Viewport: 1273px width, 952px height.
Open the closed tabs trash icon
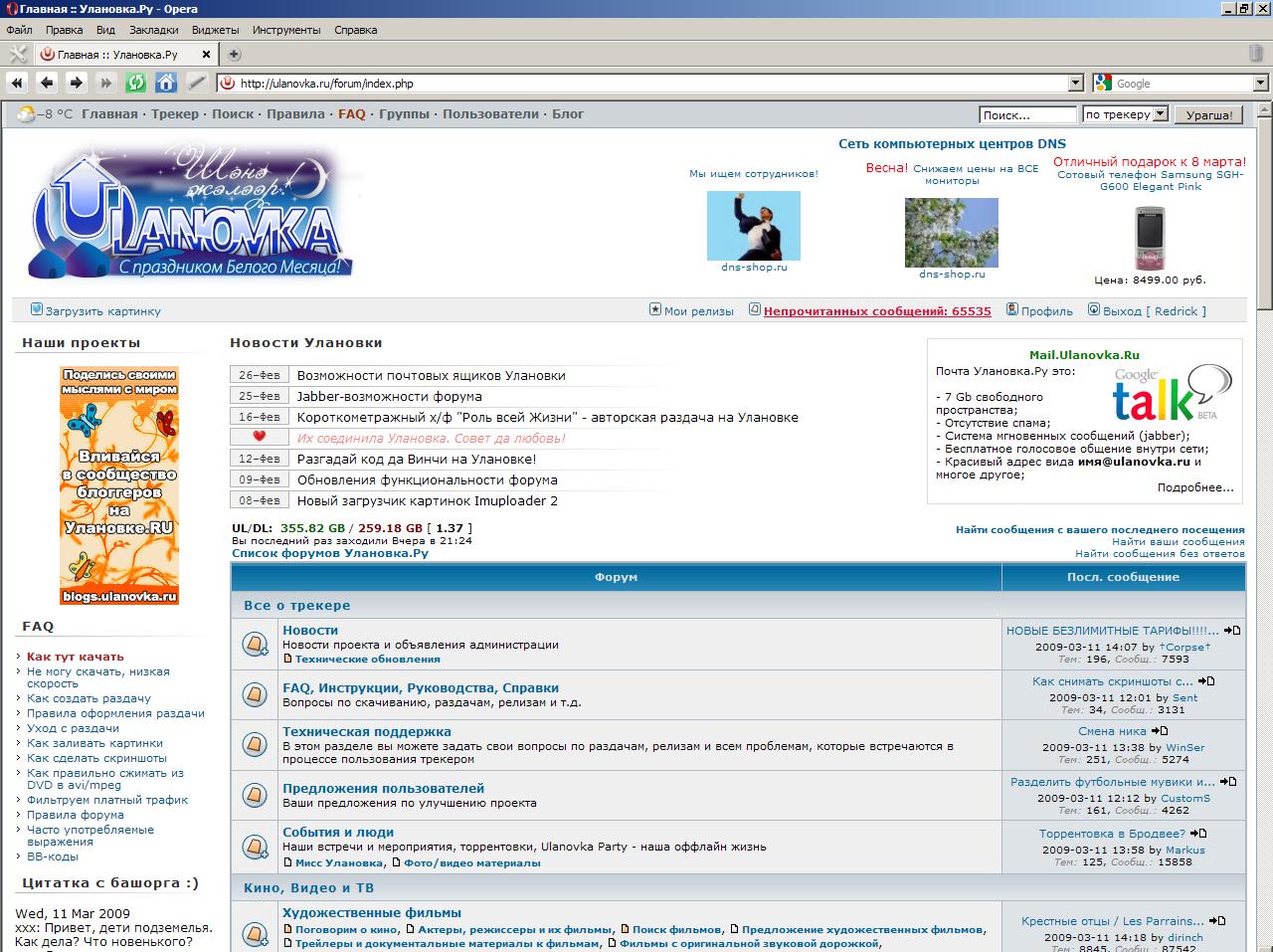(x=1256, y=55)
